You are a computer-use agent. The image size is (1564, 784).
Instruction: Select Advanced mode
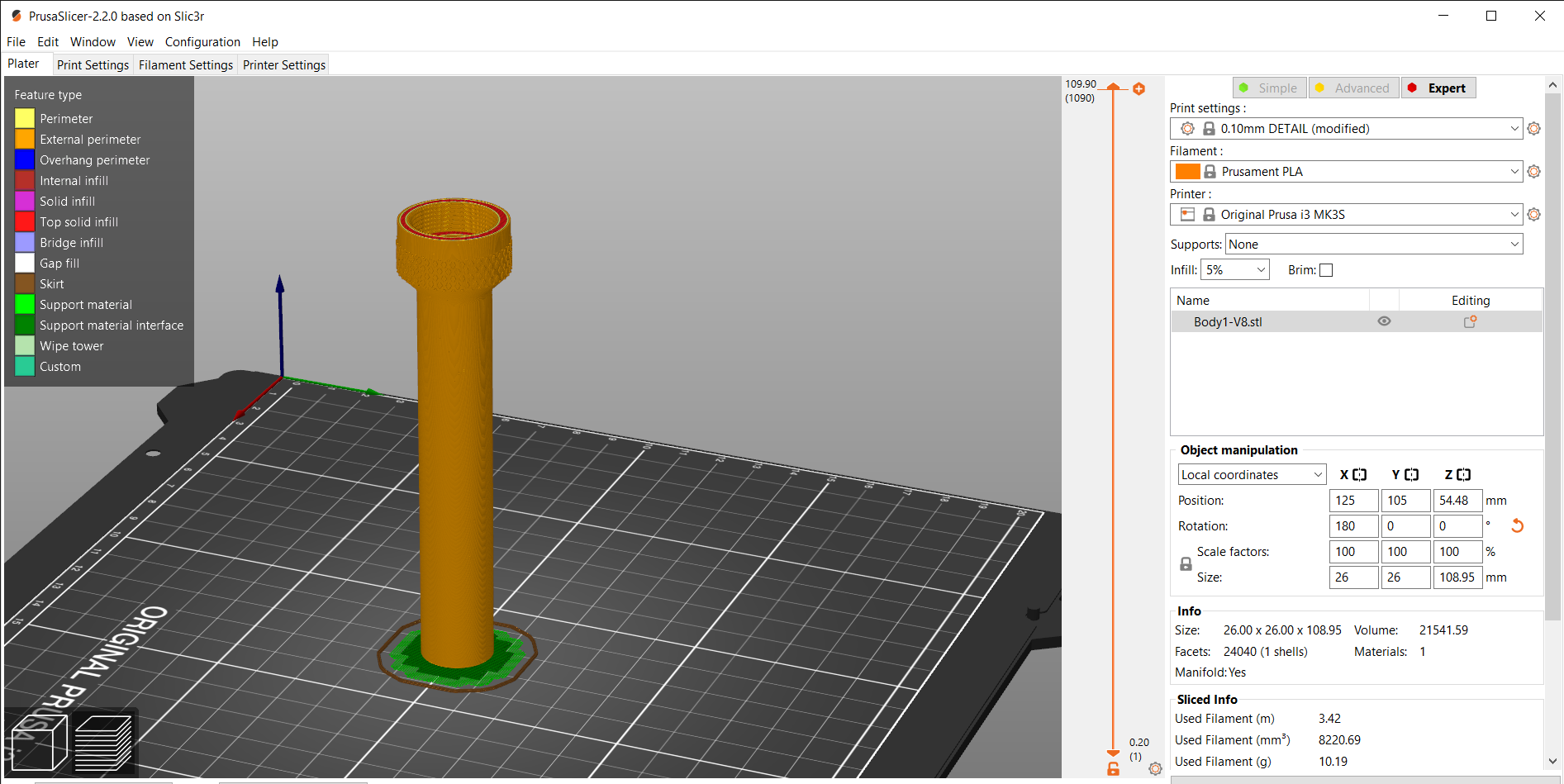tap(1354, 88)
